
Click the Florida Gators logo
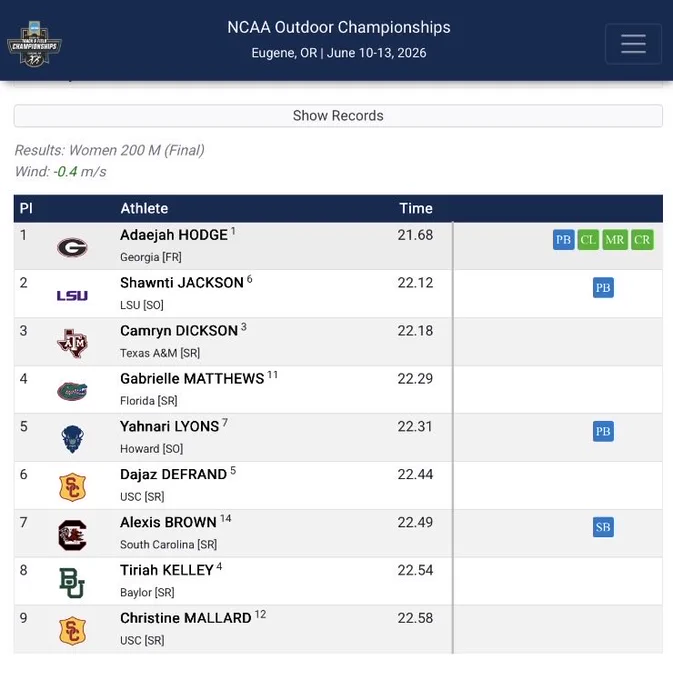[72, 391]
